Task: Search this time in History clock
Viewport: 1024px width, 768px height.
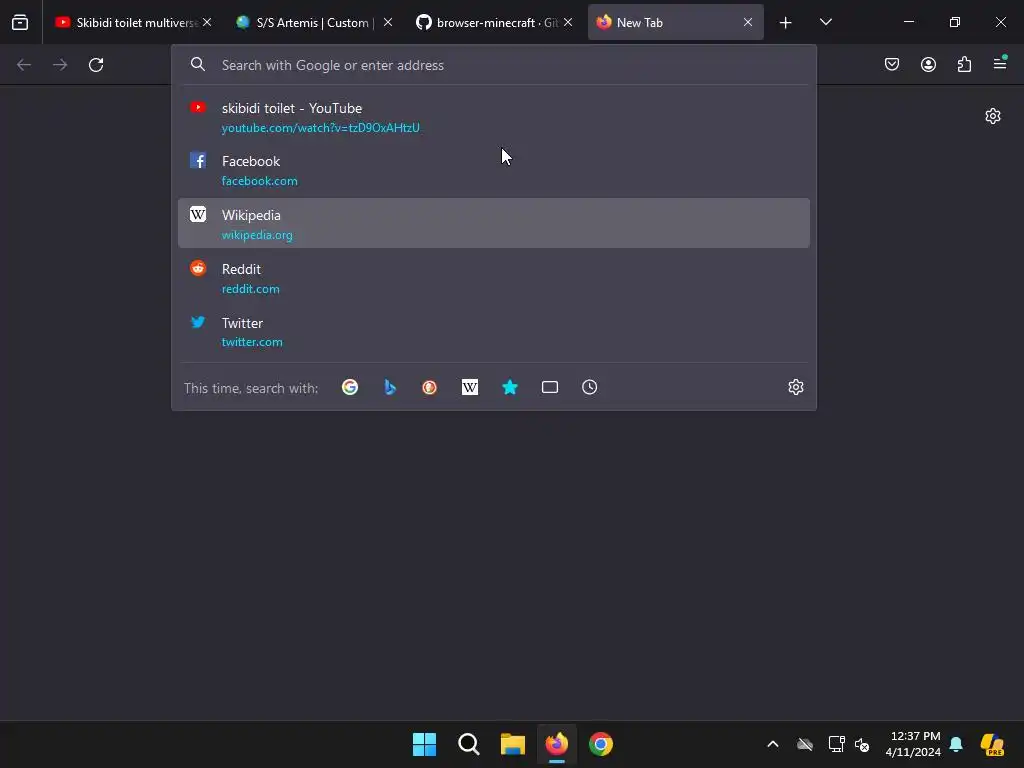Action: [590, 387]
